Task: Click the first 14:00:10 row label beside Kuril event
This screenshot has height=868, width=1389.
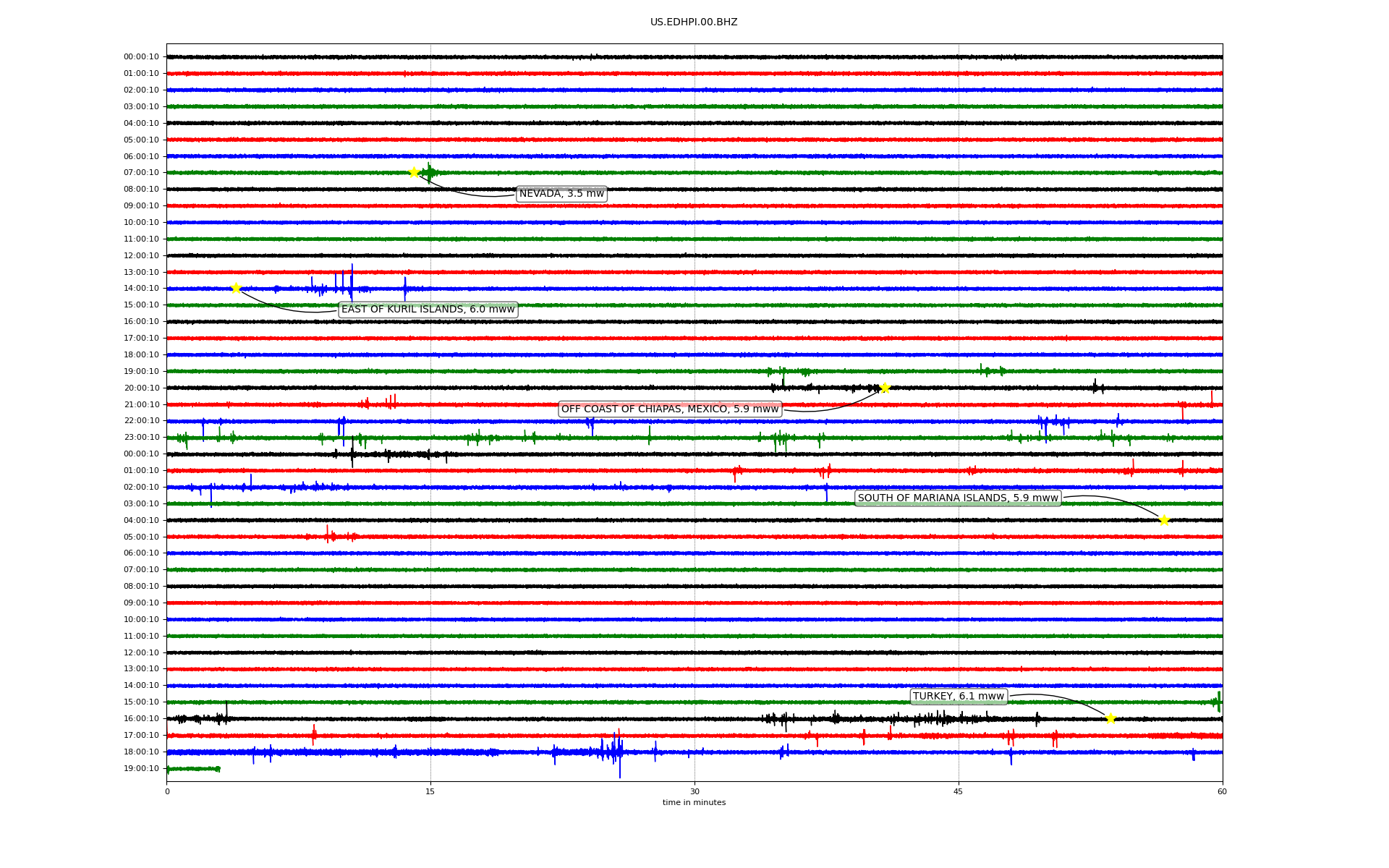Action: 141,289
